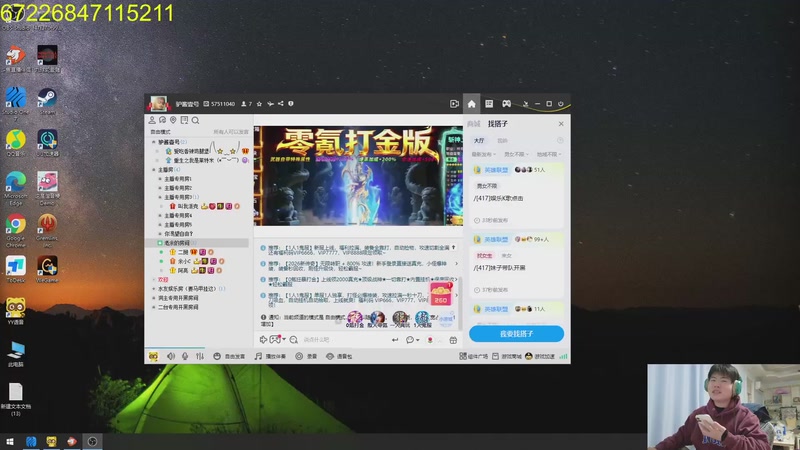Click the help question icon in 找搭子 panel
Screen dimensions: 800x450
(560, 140)
